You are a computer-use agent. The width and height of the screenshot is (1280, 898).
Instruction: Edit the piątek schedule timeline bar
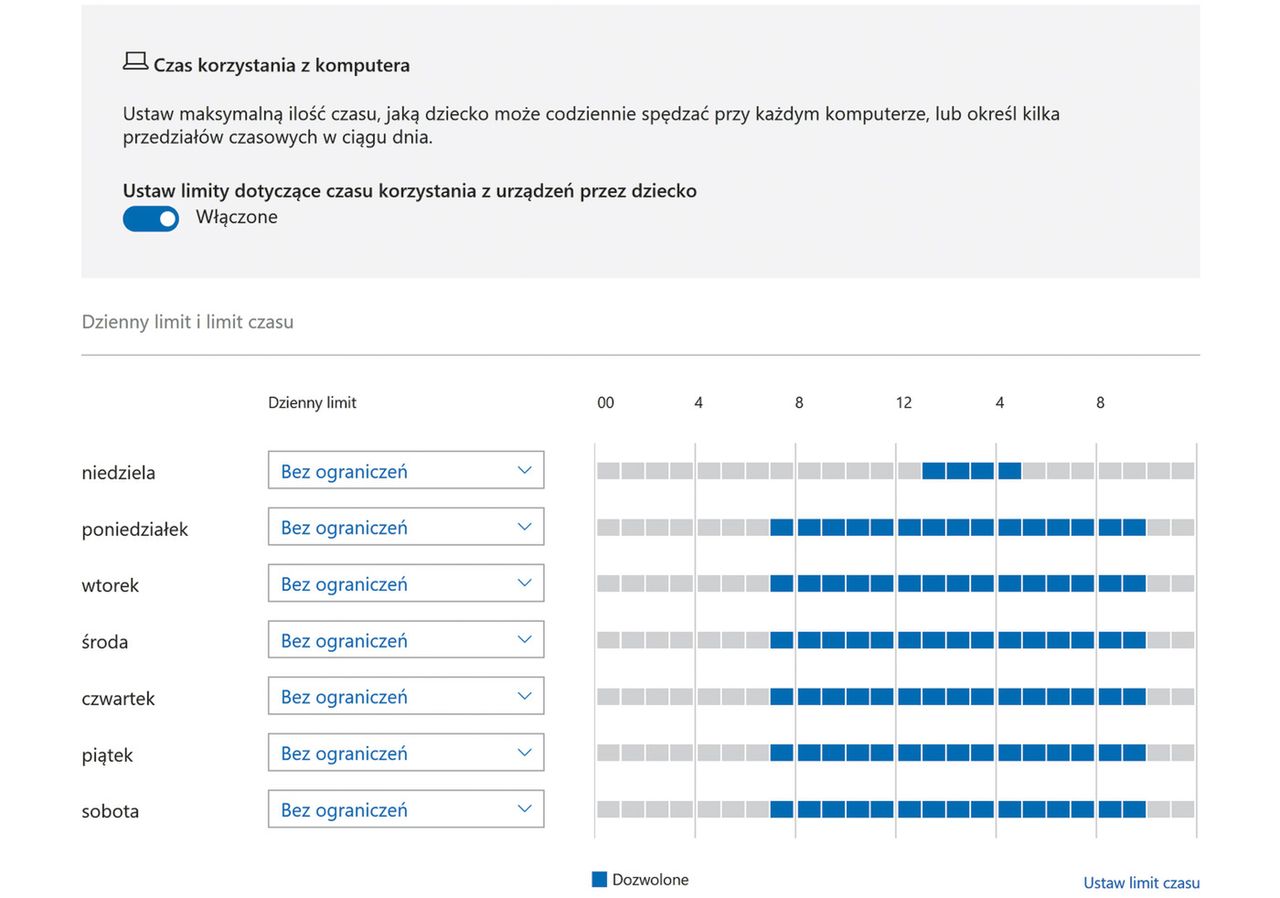[x=896, y=753]
